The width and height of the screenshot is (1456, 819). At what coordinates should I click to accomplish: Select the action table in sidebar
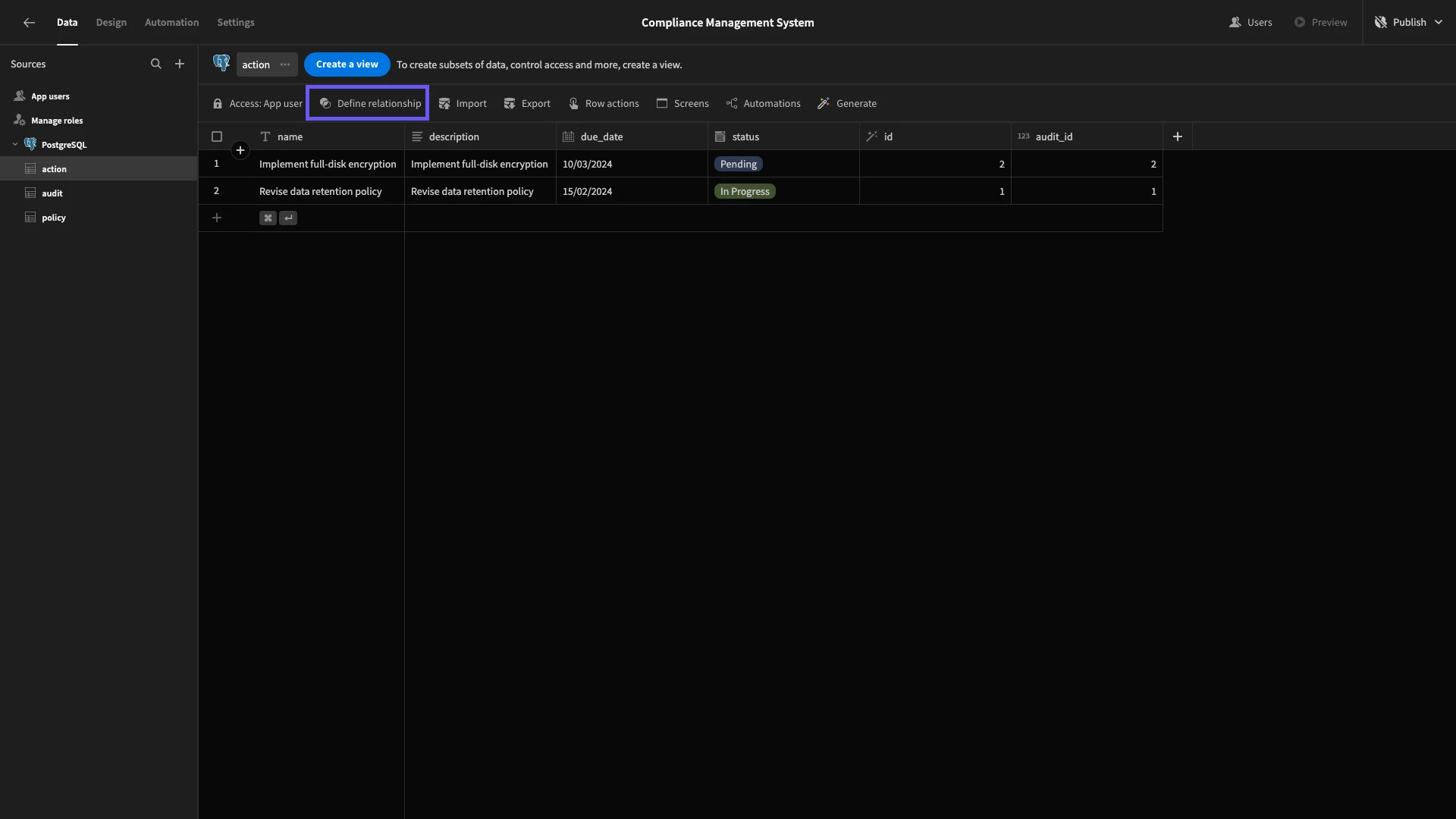pos(99,169)
